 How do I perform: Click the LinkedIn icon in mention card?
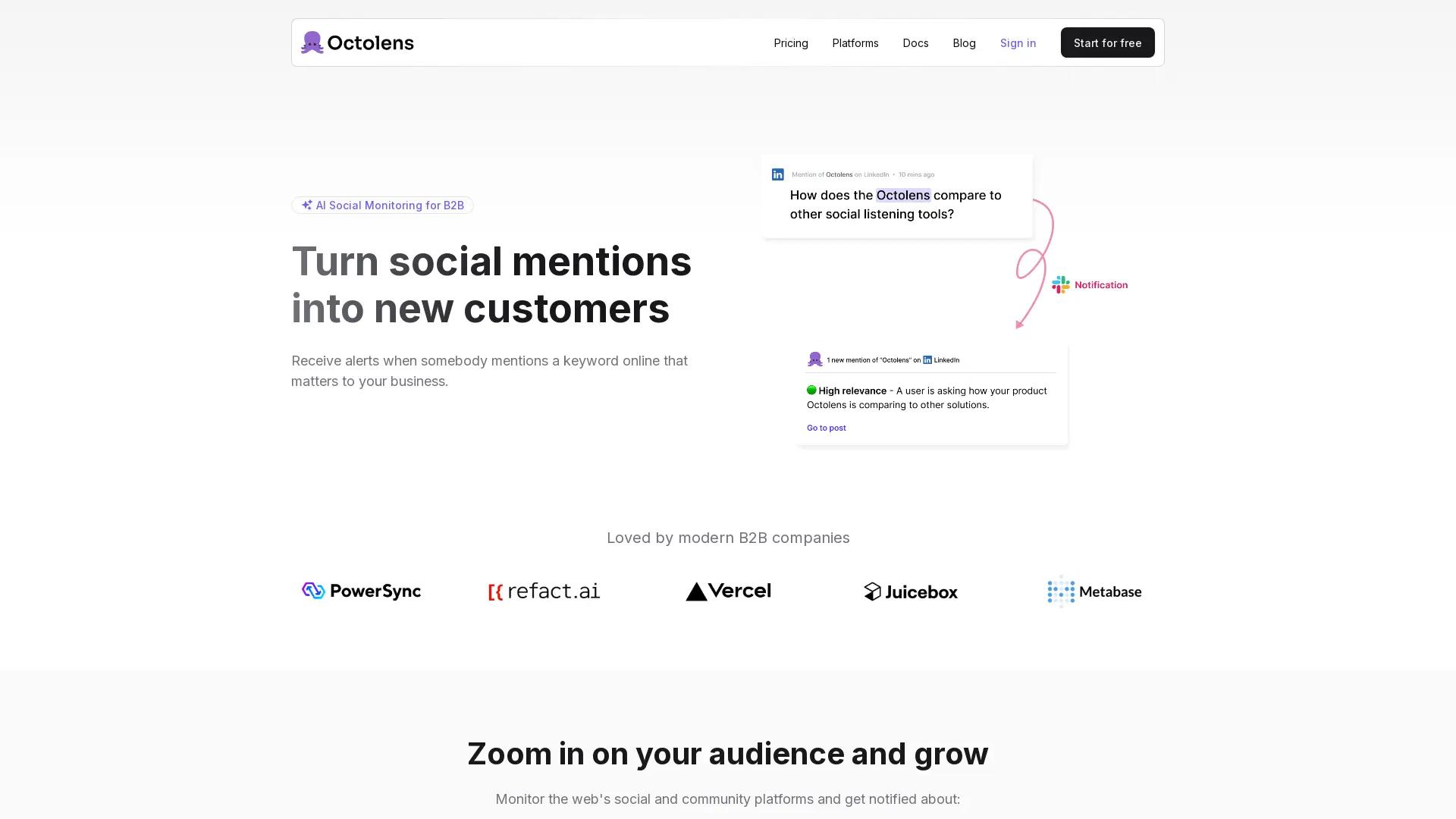pos(777,174)
